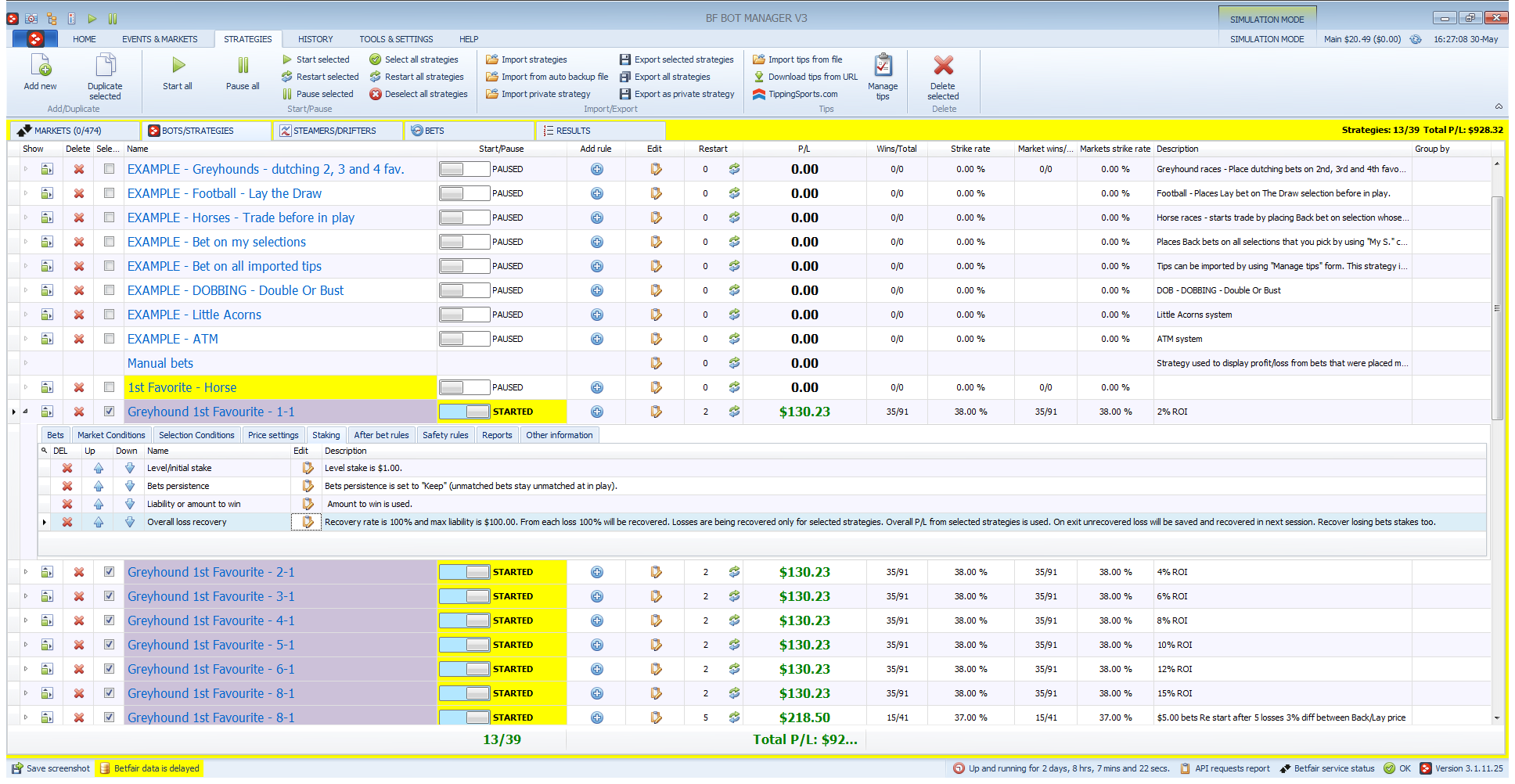Screen dimensions: 1515x784
Task: Open the HELP ribbon tab
Action: 469,39
